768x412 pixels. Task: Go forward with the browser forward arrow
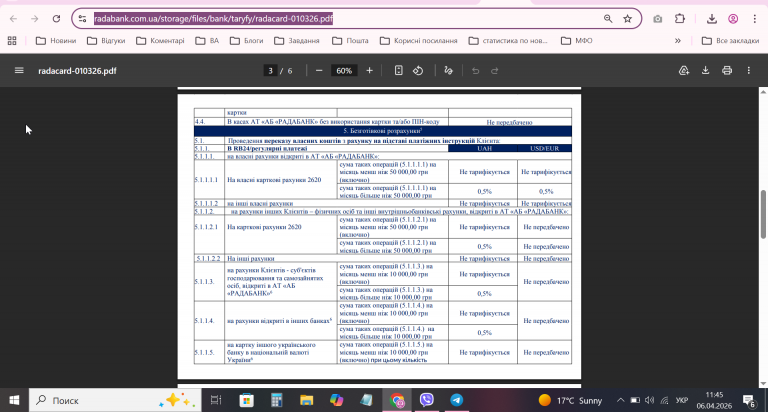pyautogui.click(x=34, y=19)
